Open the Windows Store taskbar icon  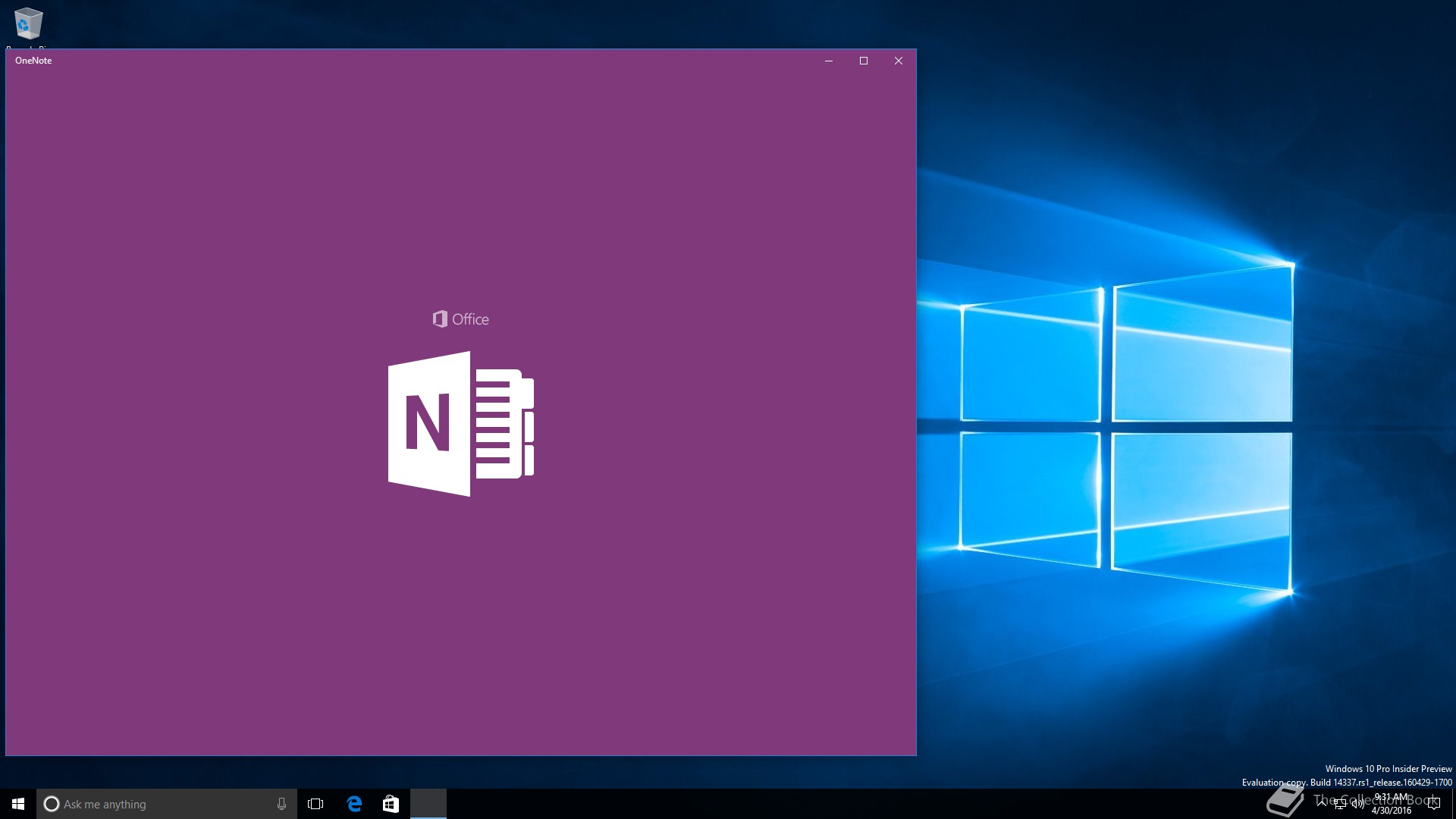(391, 804)
